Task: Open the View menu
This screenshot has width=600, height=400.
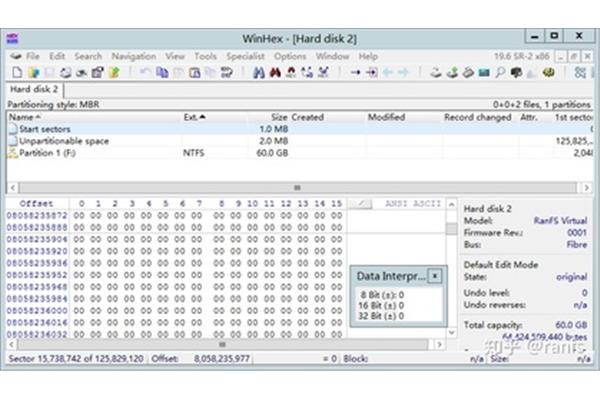Action: (175, 56)
